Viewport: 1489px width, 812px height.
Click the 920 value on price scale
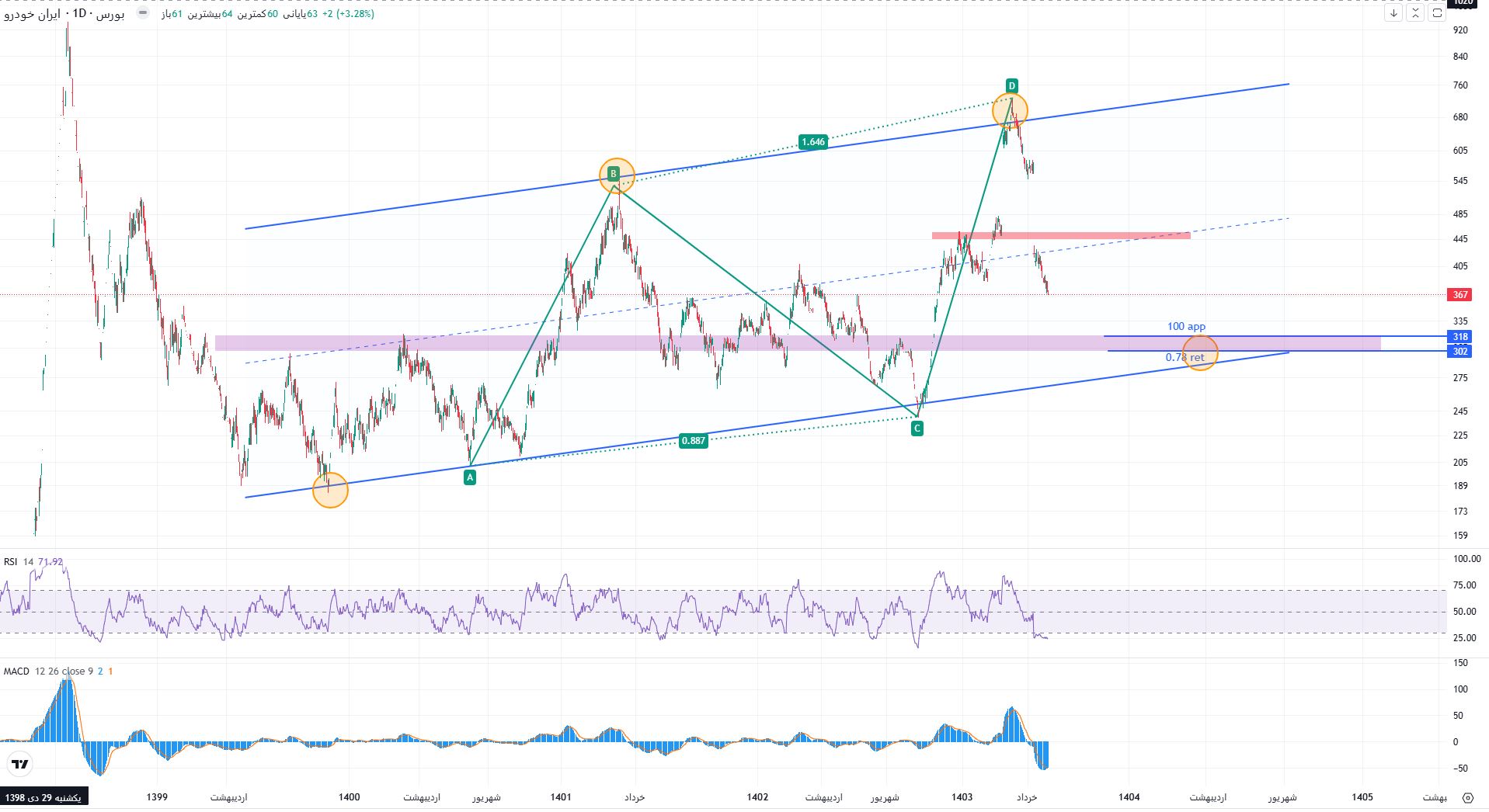tap(1460, 29)
